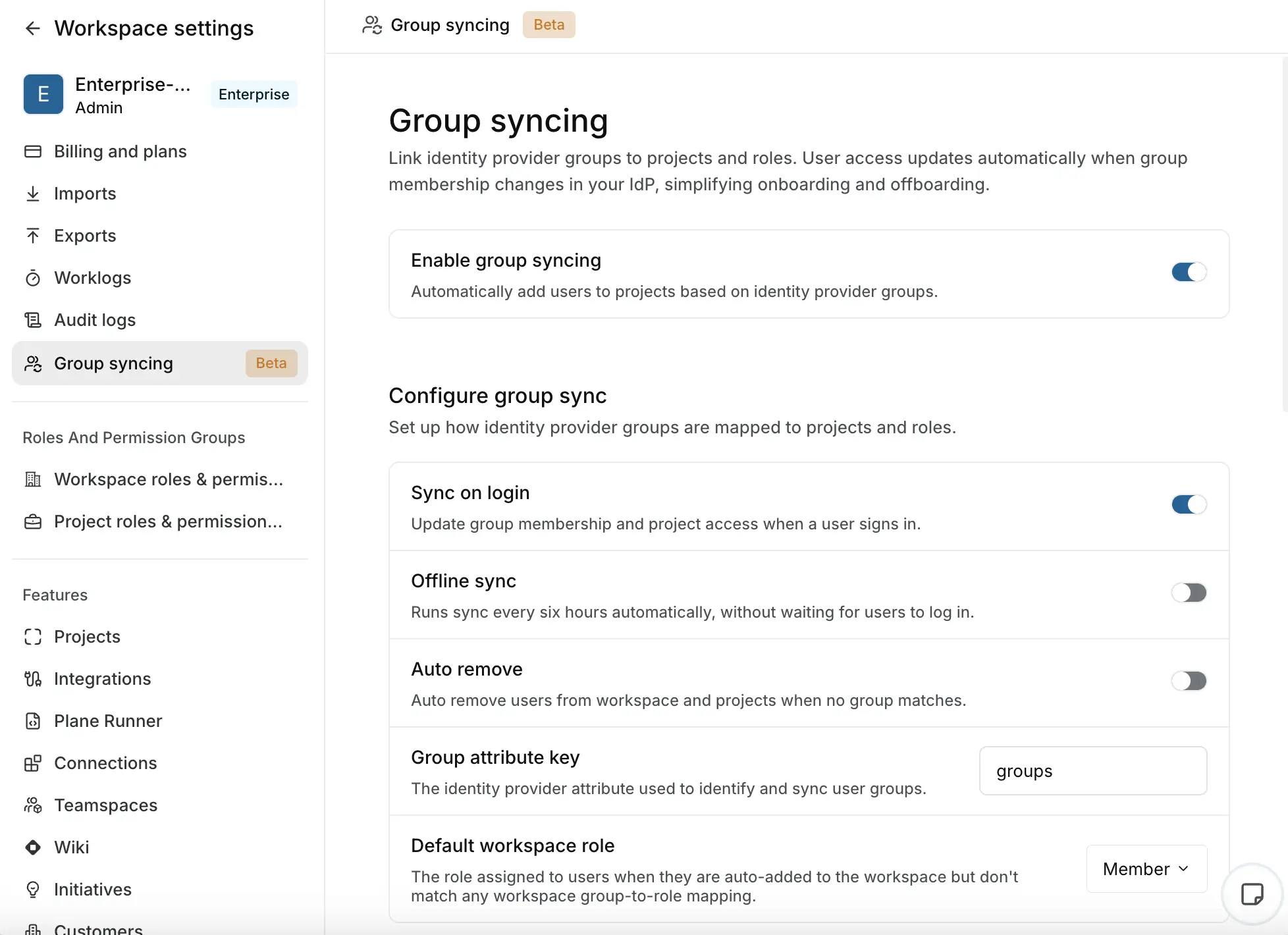Click the Enterprise workspace name with Admin role
The width and height of the screenshot is (1288, 935).
click(x=133, y=95)
